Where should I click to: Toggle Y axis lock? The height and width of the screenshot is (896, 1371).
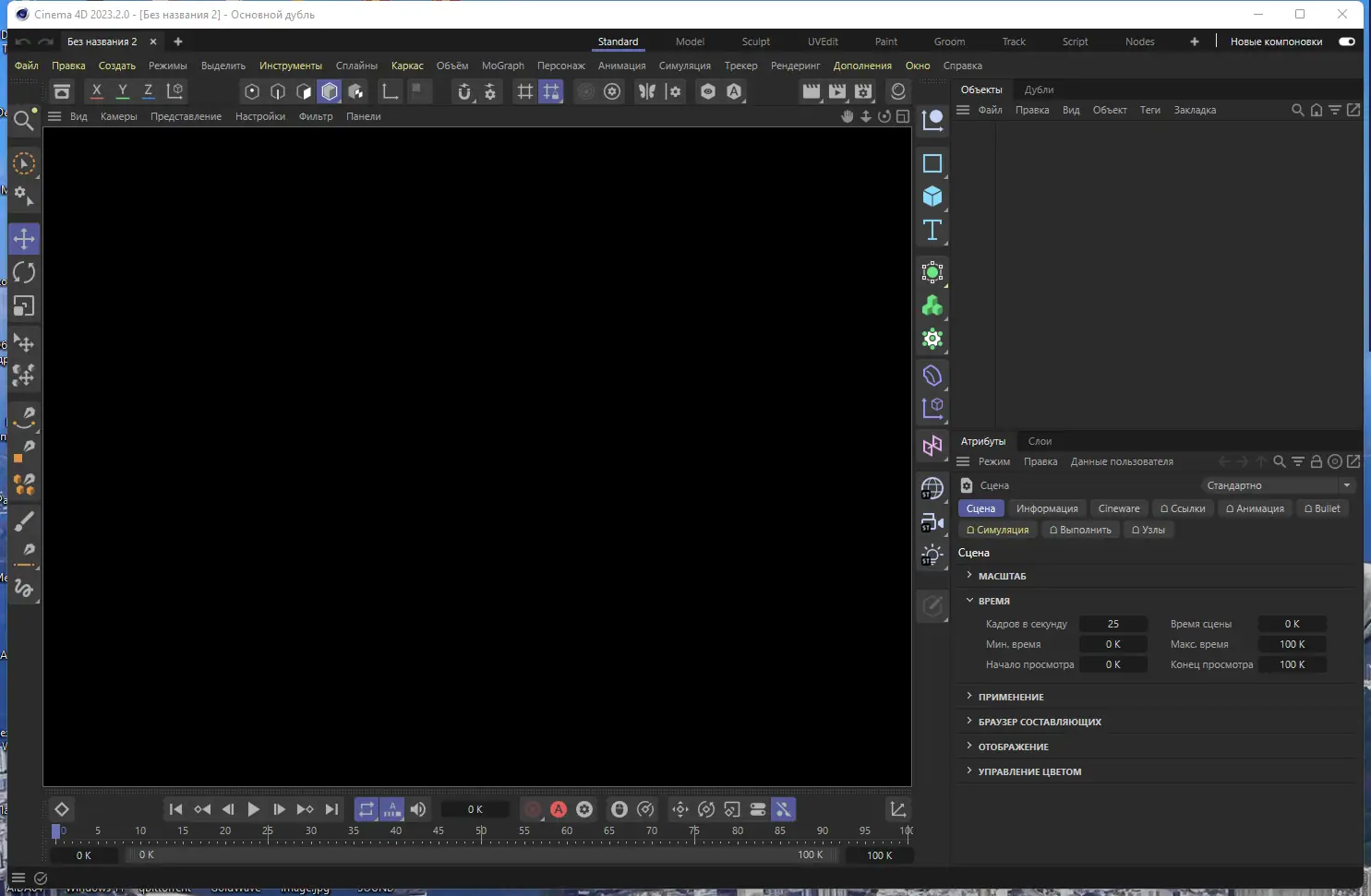pos(122,91)
